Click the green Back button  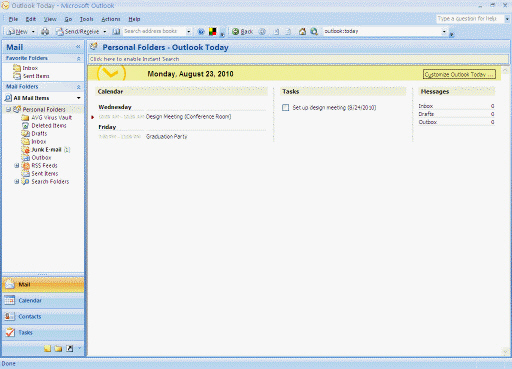pyautogui.click(x=242, y=32)
